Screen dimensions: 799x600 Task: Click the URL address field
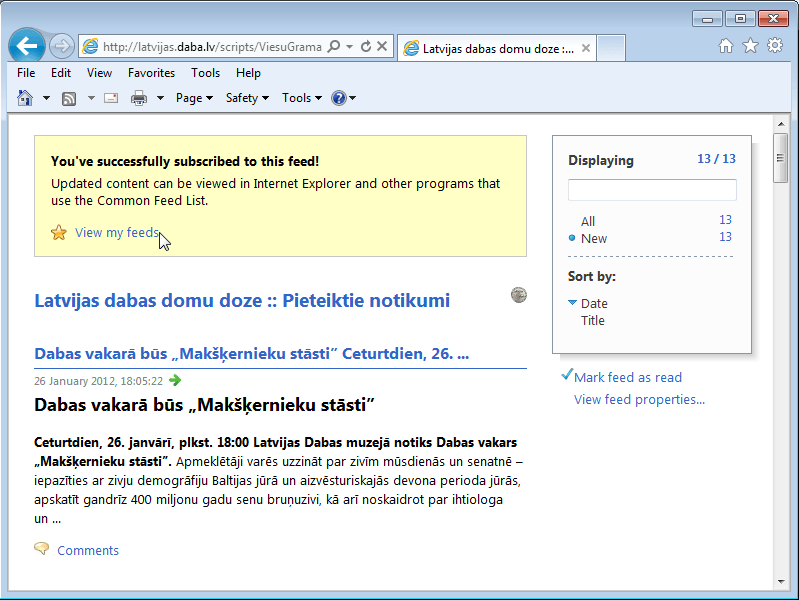coord(212,47)
